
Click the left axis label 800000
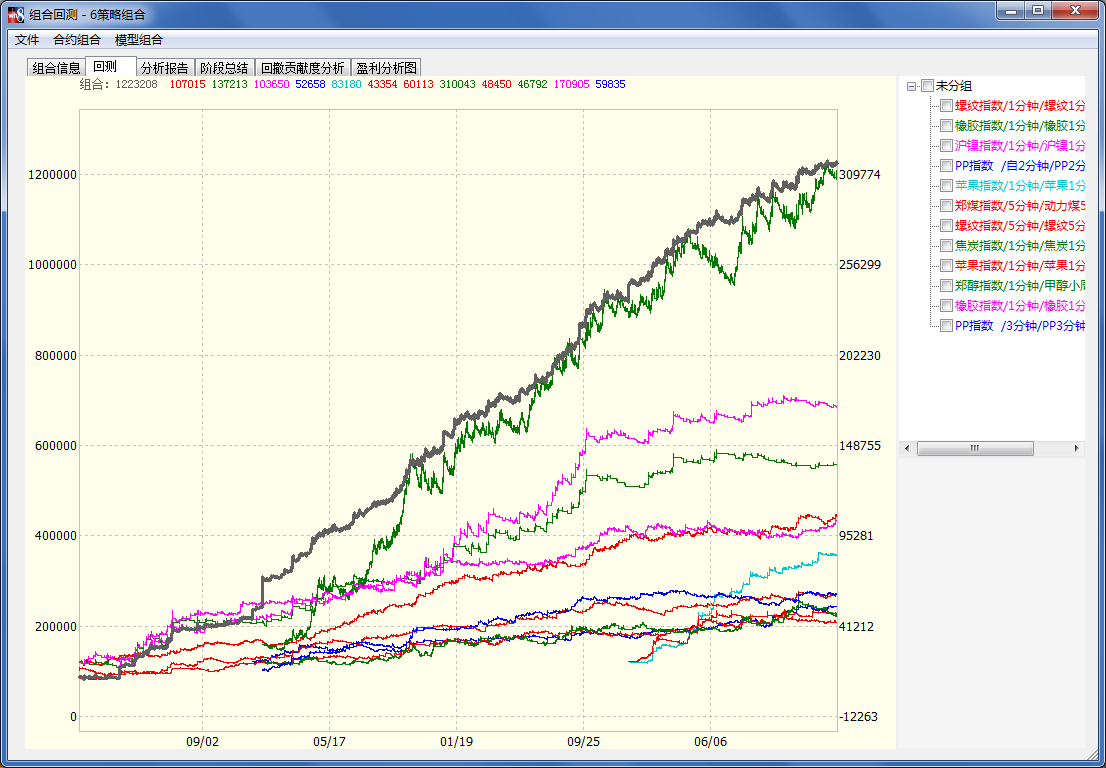coord(56,355)
